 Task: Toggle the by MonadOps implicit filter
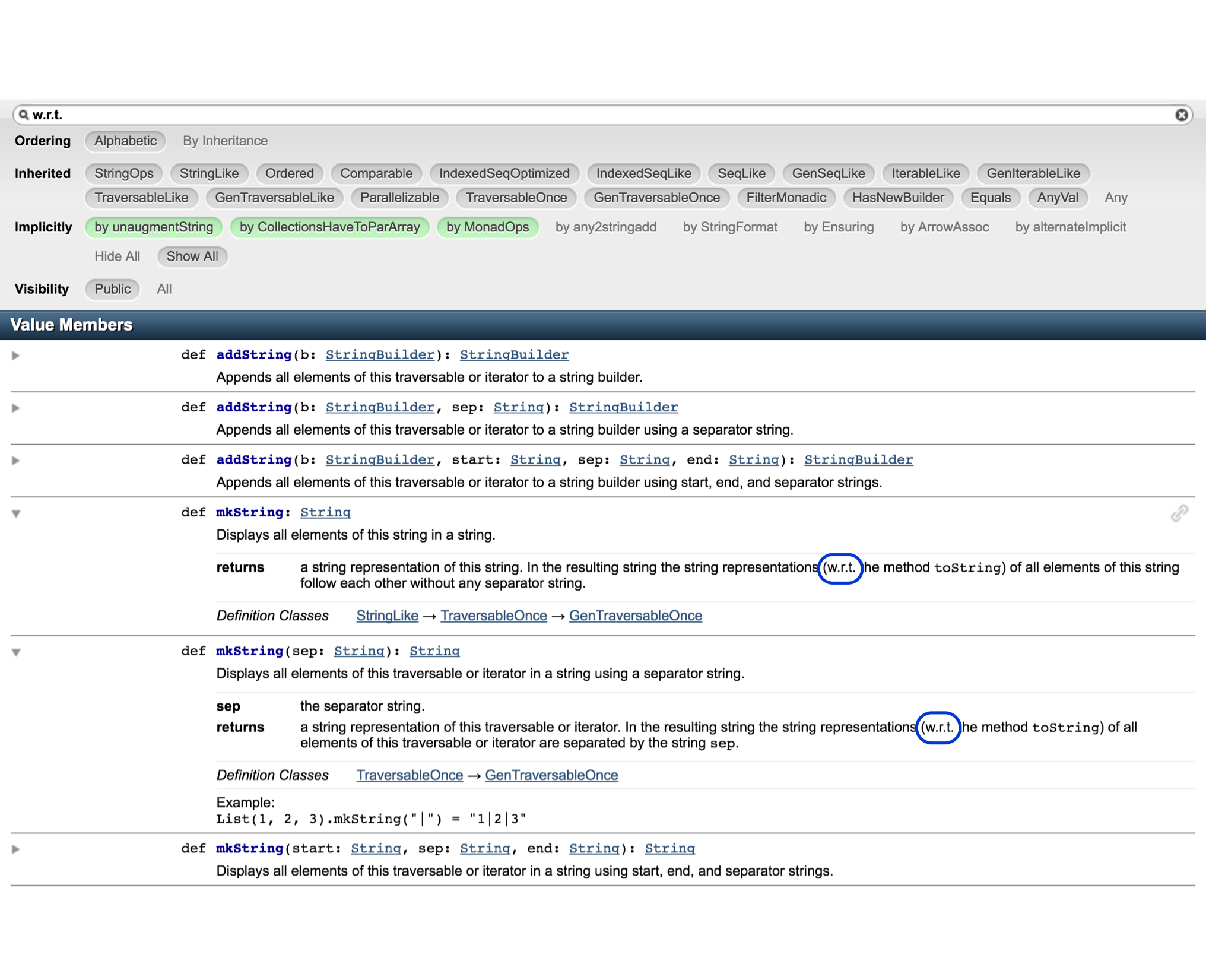pos(488,227)
